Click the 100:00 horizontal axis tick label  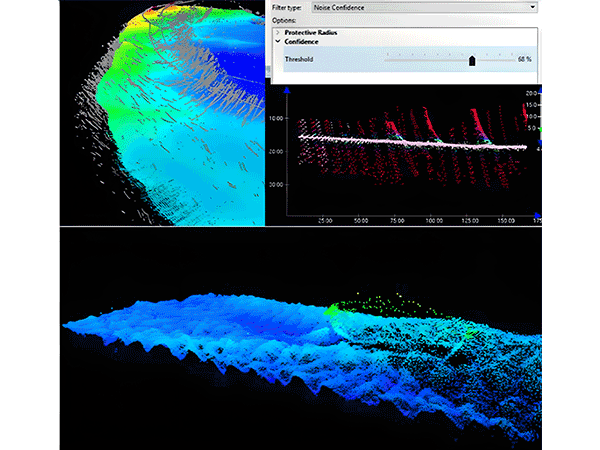433,219
